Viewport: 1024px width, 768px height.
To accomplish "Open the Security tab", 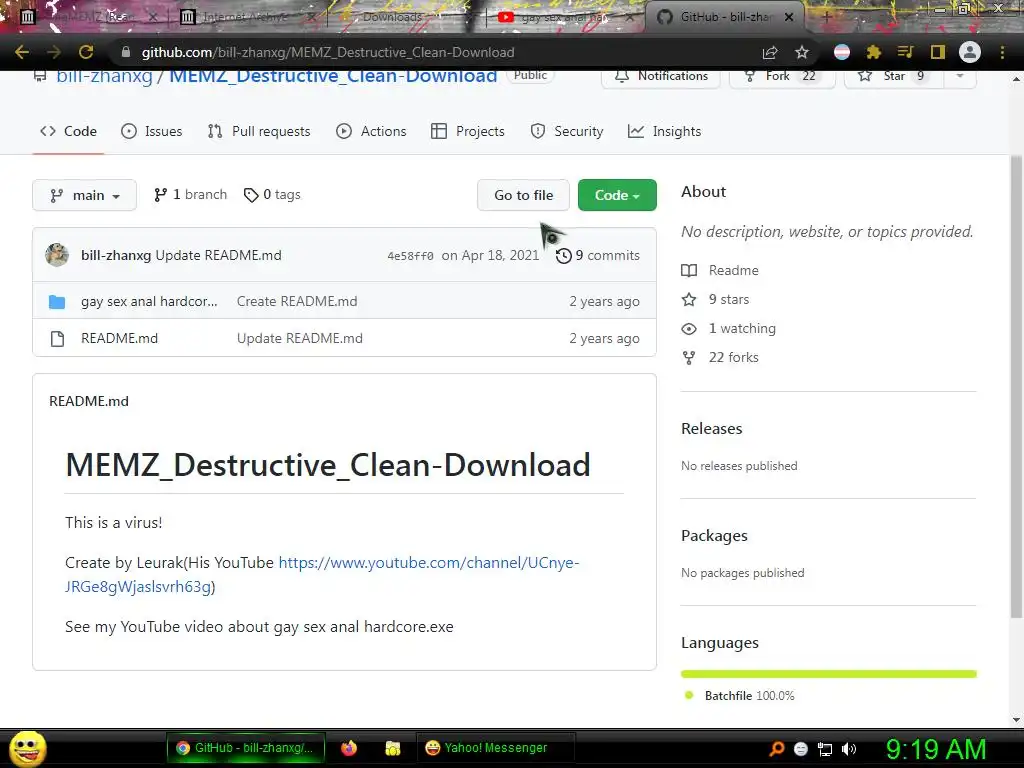I will (x=567, y=131).
